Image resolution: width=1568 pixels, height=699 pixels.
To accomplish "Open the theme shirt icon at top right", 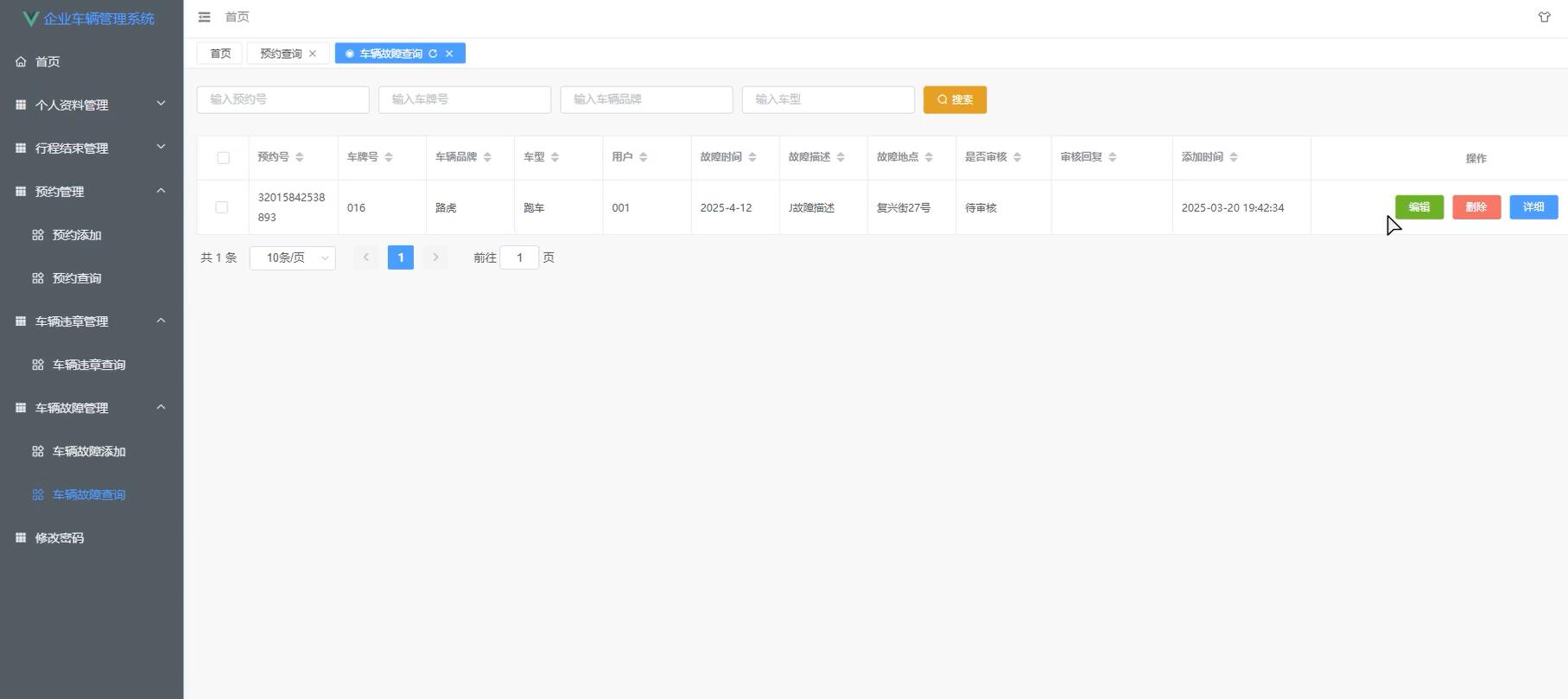I will (x=1544, y=17).
